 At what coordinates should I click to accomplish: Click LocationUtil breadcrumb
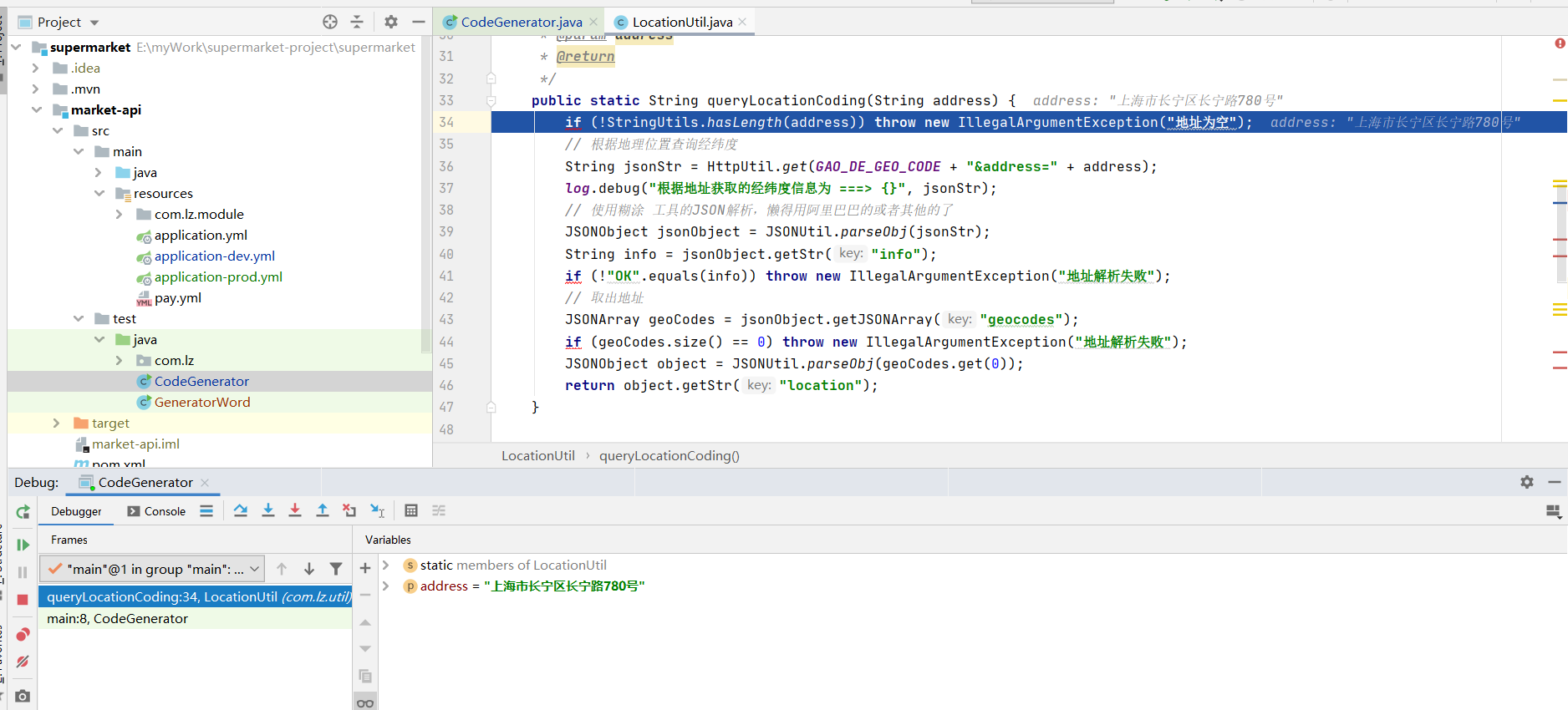click(x=538, y=455)
